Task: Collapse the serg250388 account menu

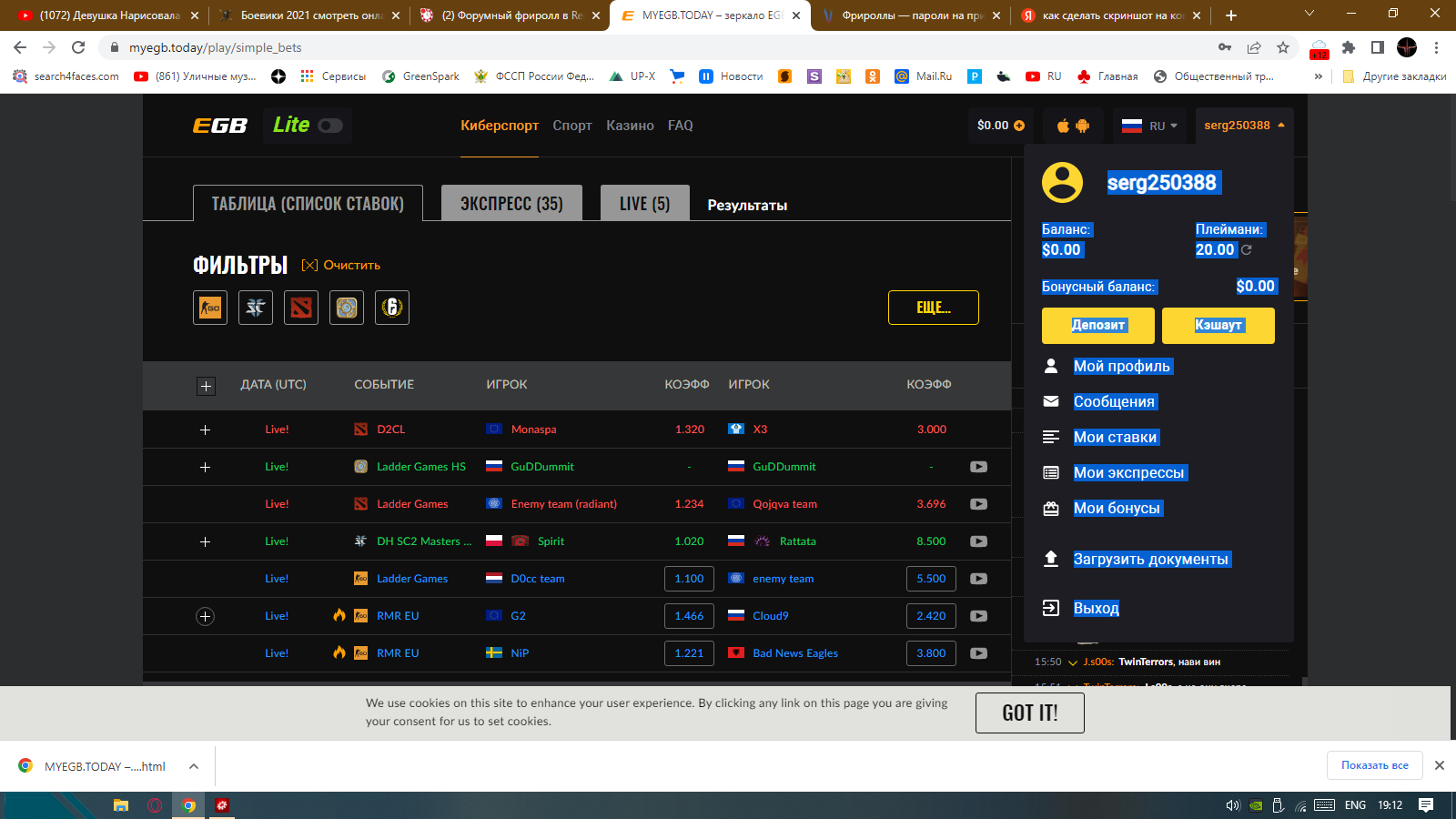Action: click(1244, 126)
